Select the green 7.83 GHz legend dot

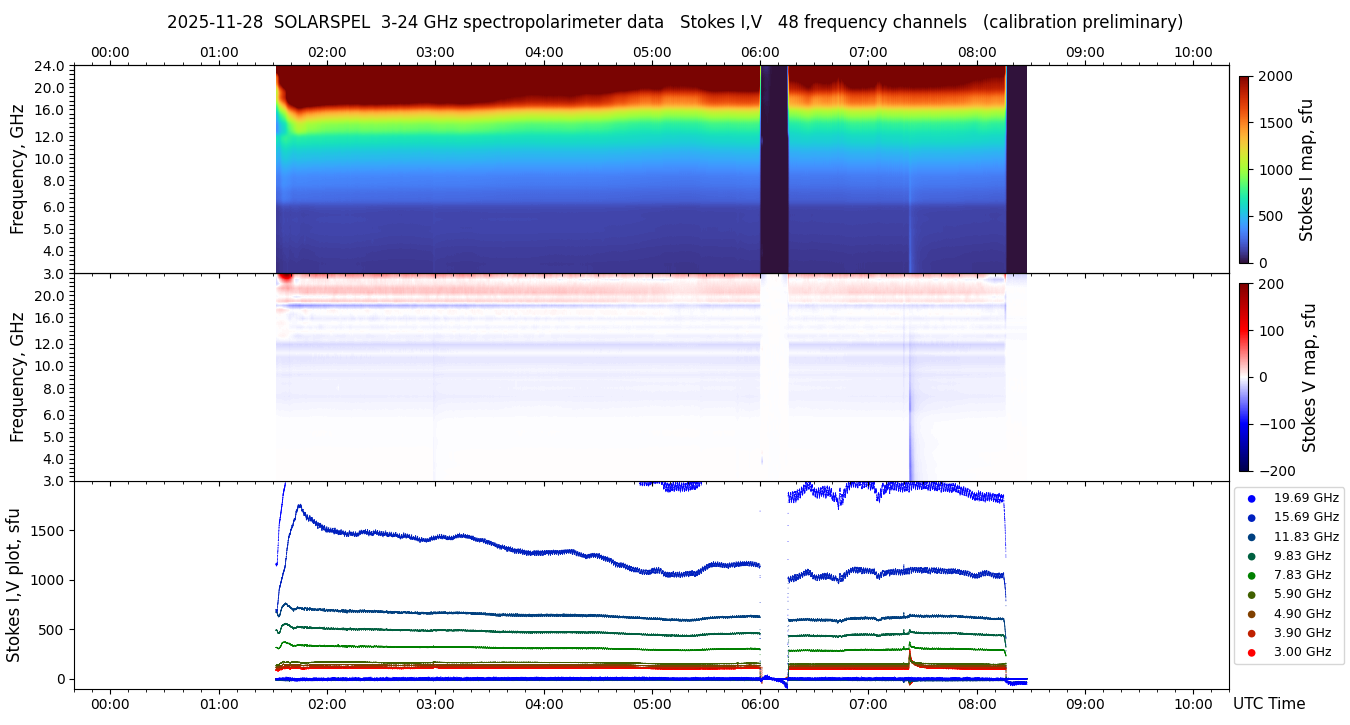click(1251, 575)
